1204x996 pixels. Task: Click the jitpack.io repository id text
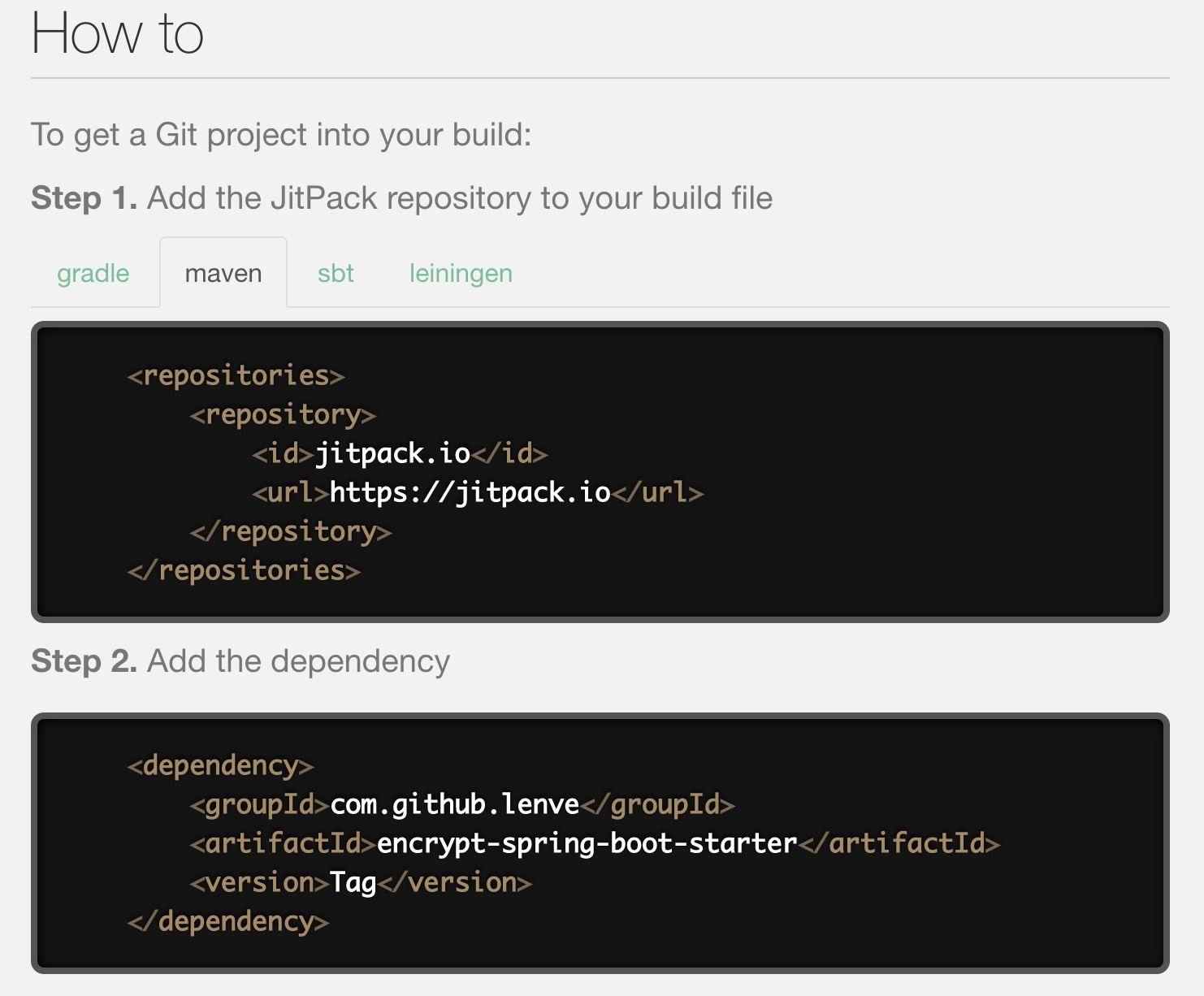(392, 453)
